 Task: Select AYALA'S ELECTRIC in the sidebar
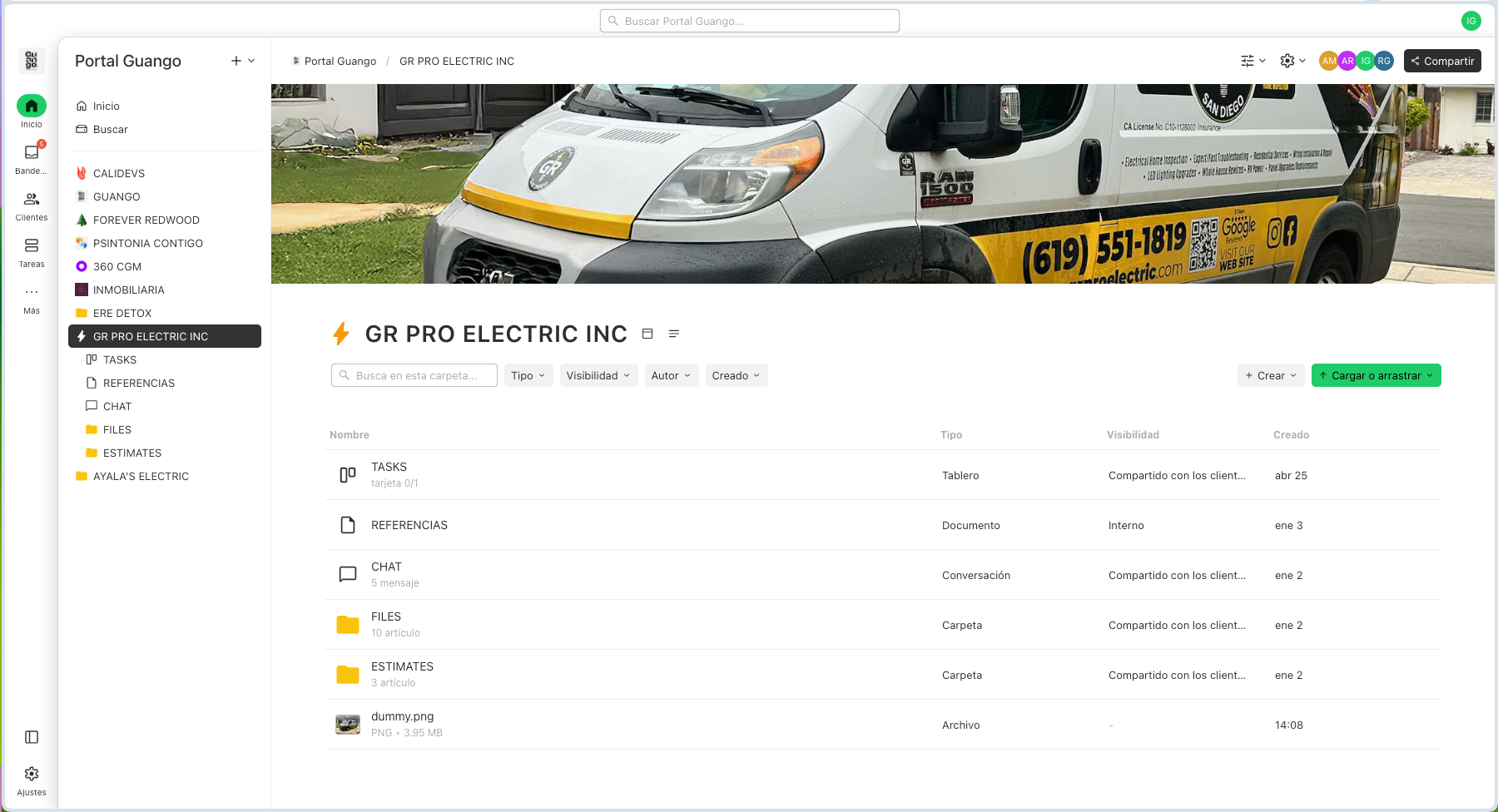pos(165,476)
